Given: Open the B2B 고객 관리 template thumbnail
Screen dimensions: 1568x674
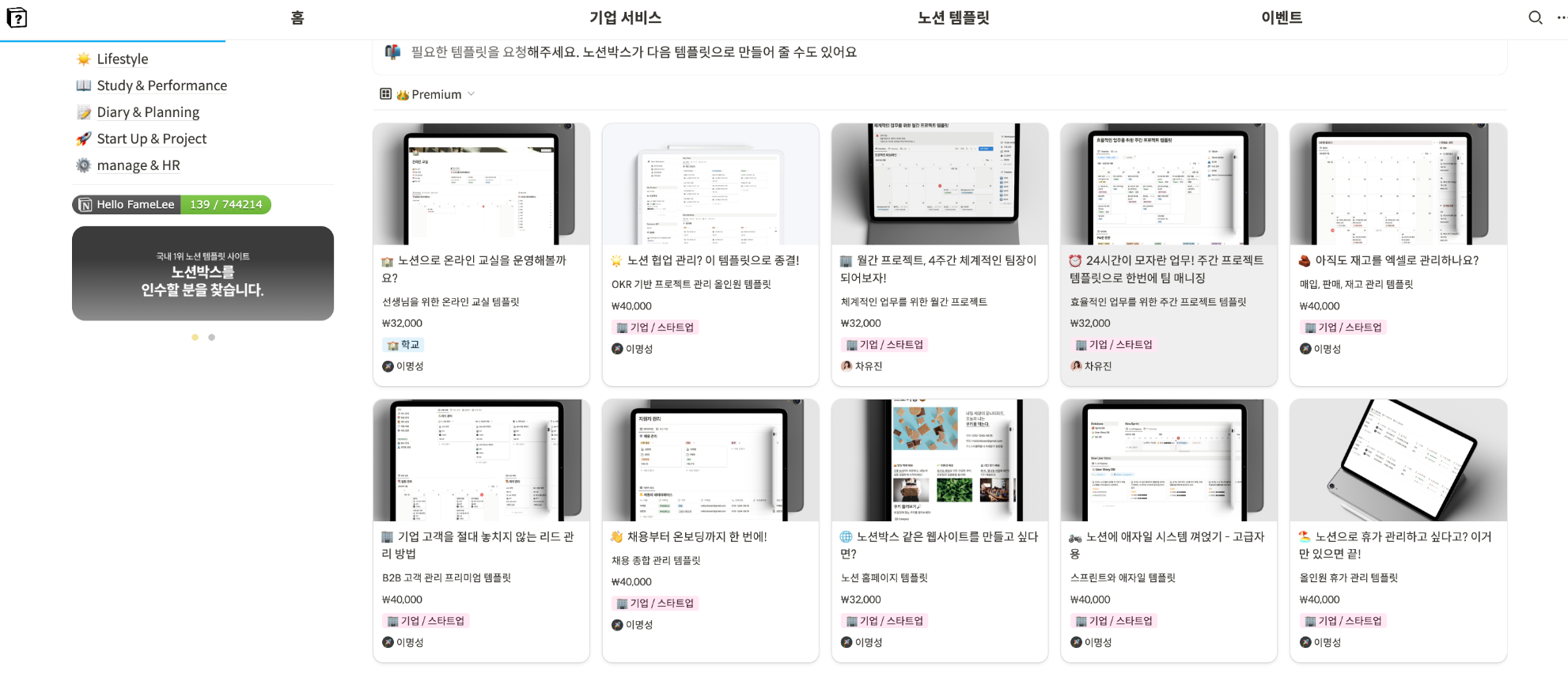Looking at the screenshot, I should [481, 460].
